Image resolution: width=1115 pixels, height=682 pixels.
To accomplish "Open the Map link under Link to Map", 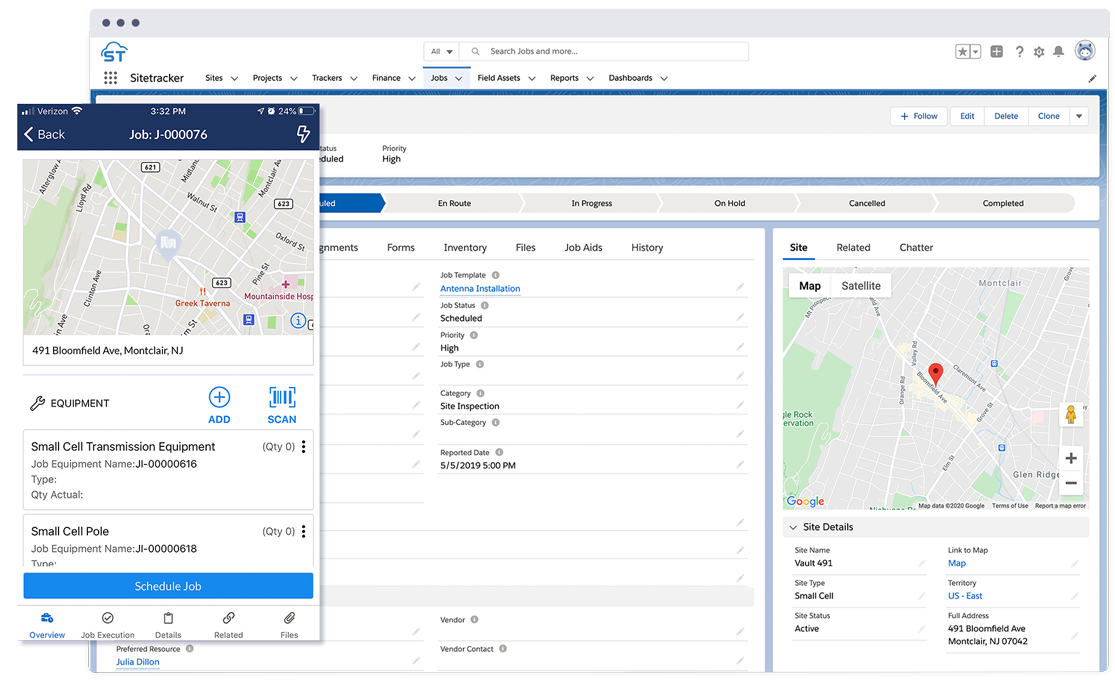I will (x=956, y=563).
